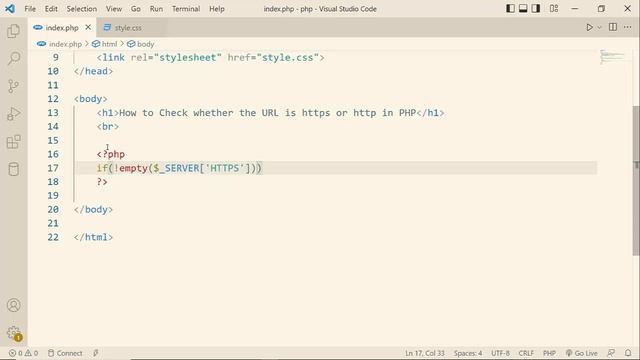Click the h1 heading text on line 13
The width and height of the screenshot is (640, 360).
(267, 113)
